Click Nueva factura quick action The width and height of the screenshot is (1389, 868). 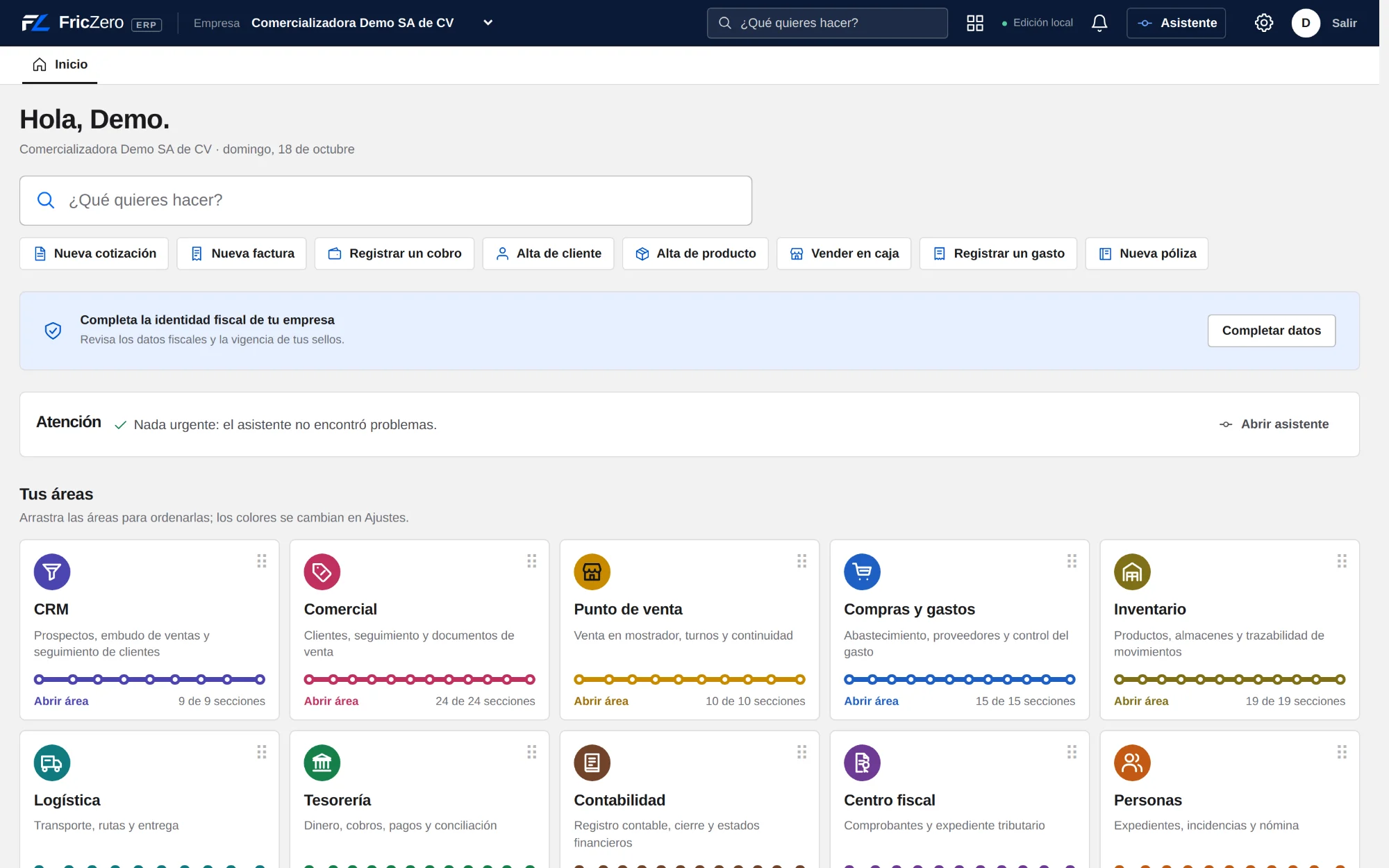[x=242, y=254]
